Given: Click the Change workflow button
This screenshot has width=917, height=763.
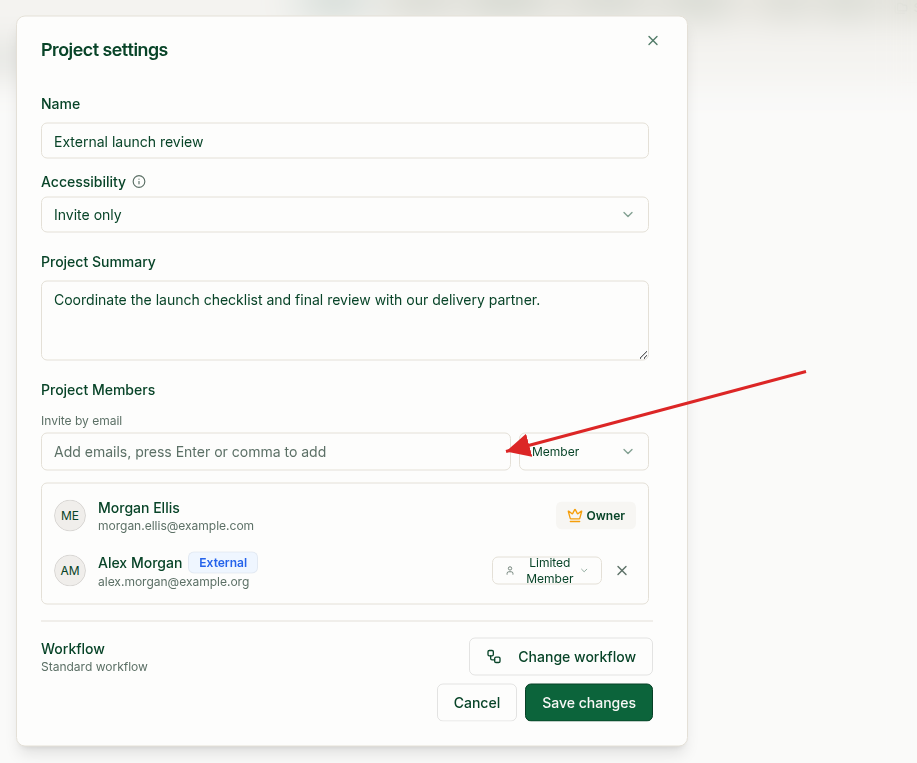Looking at the screenshot, I should tap(560, 657).
